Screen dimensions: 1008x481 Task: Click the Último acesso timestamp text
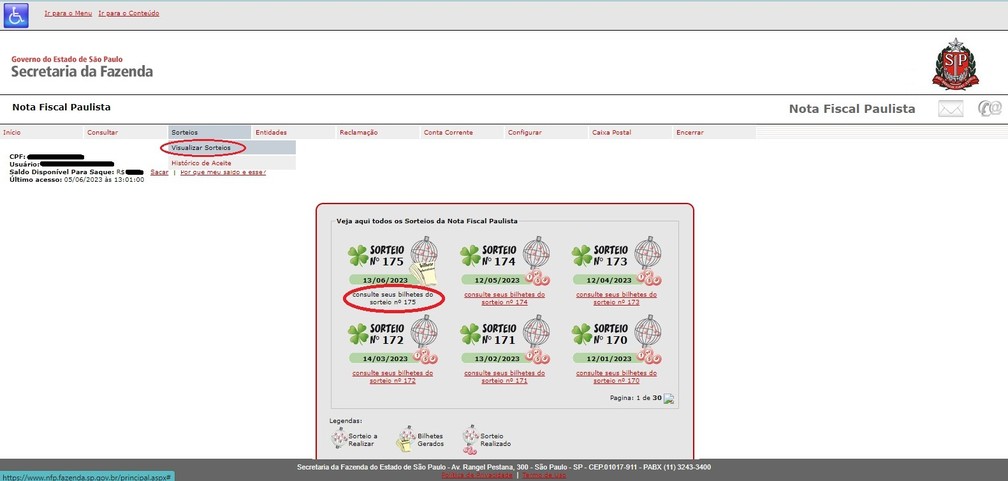(x=76, y=180)
